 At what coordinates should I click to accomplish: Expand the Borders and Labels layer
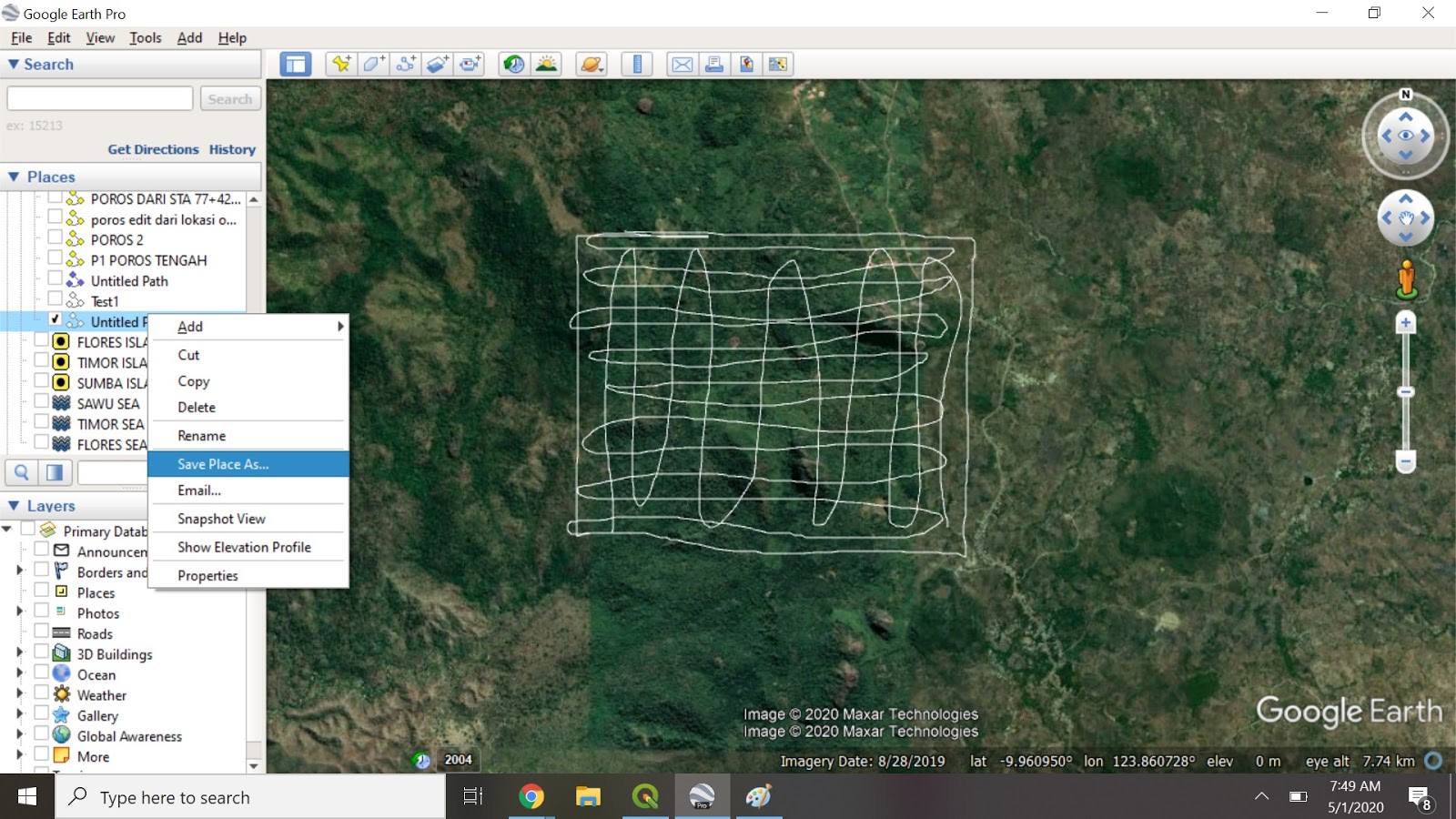click(20, 572)
